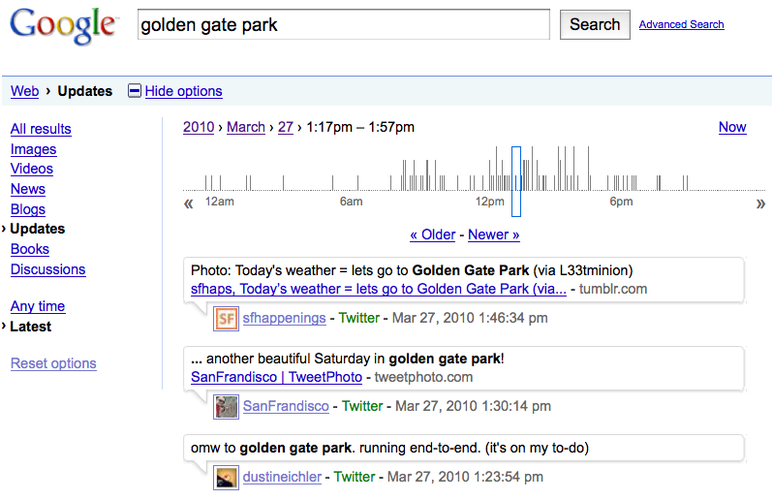Collapse options with Hide options link

click(183, 91)
